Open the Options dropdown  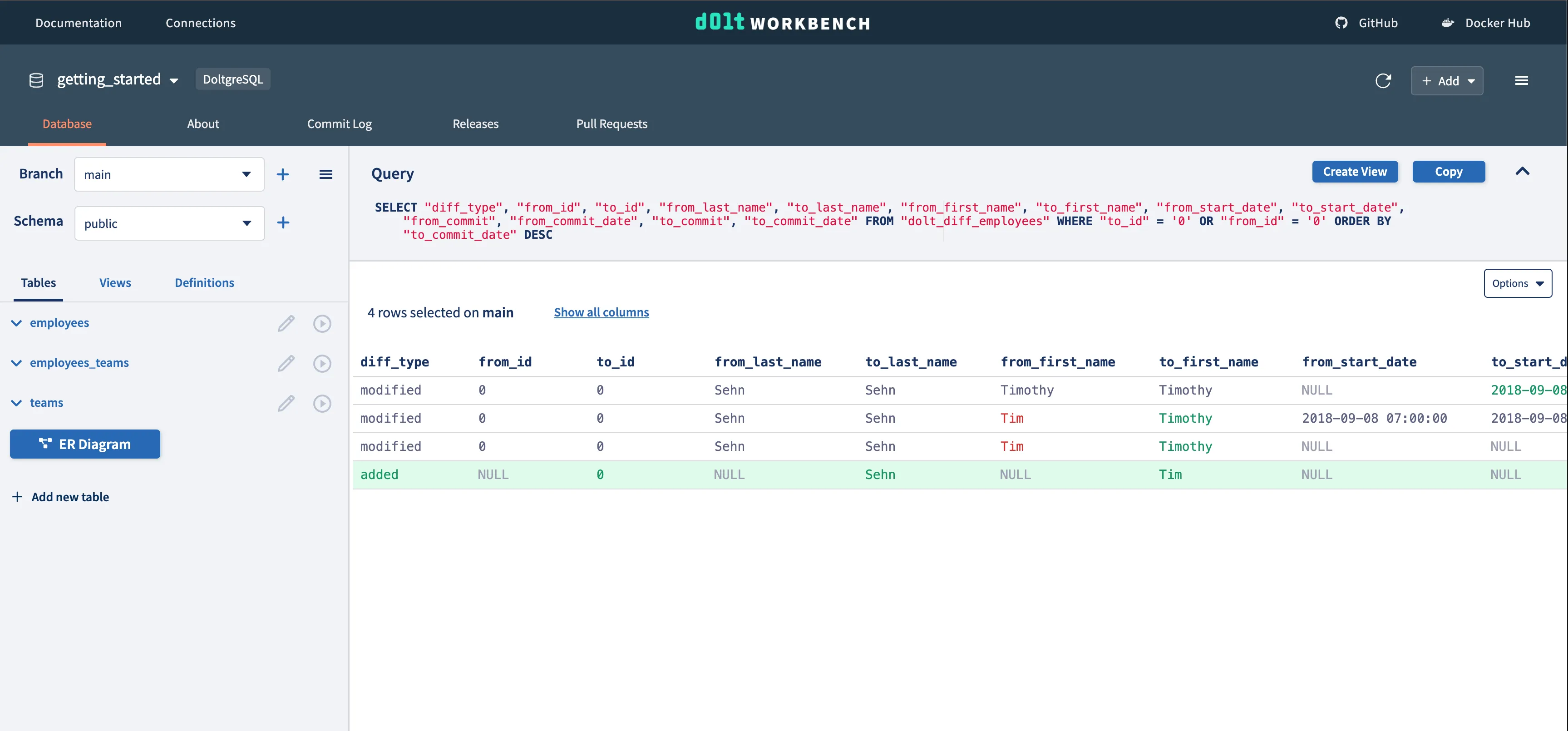point(1518,284)
